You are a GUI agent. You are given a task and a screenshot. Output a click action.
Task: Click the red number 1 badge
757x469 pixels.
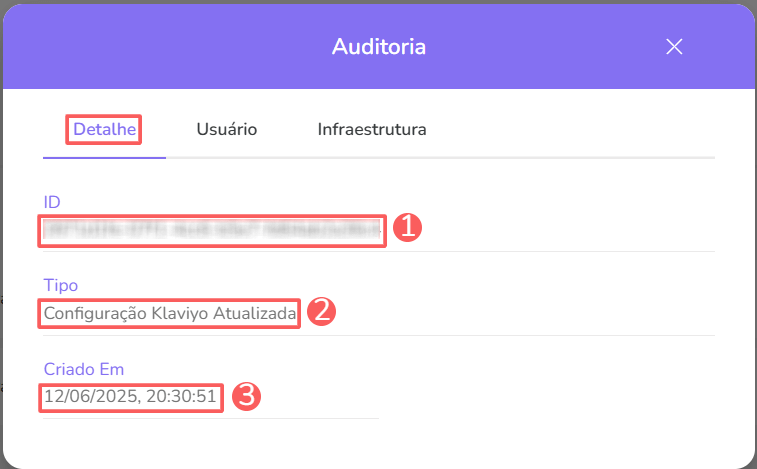[x=407, y=228]
